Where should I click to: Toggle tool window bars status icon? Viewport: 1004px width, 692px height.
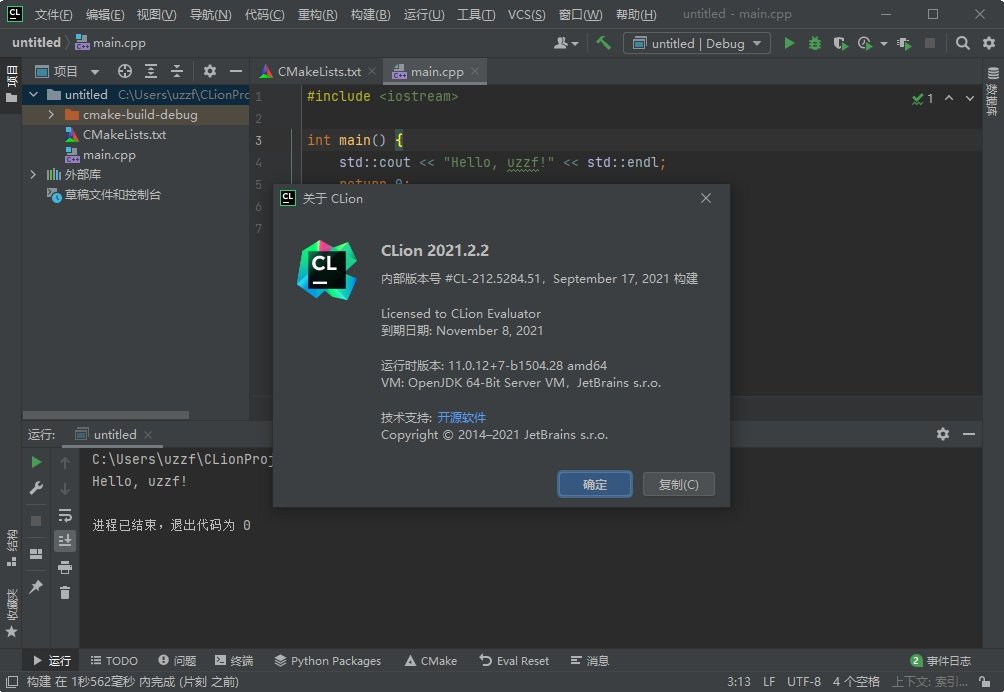click(x=12, y=682)
